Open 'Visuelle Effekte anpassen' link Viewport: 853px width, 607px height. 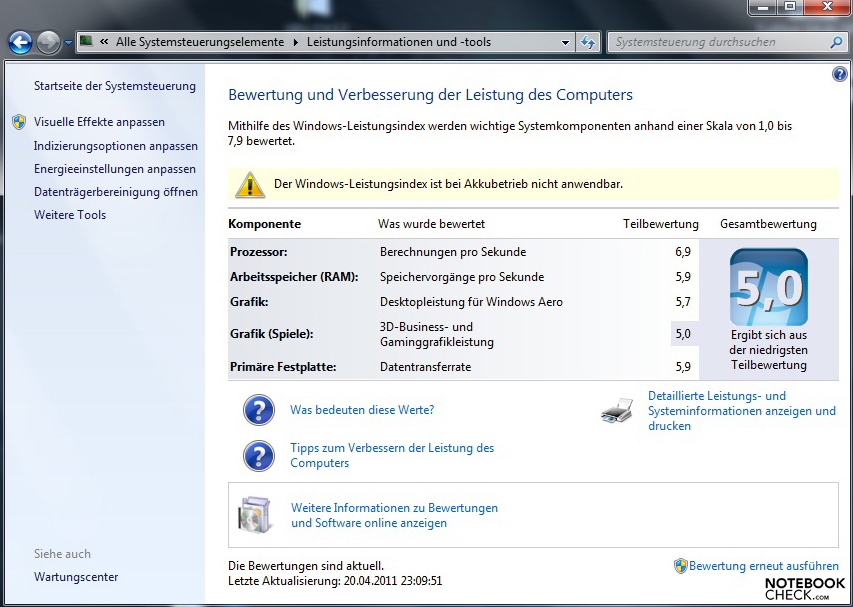click(99, 122)
